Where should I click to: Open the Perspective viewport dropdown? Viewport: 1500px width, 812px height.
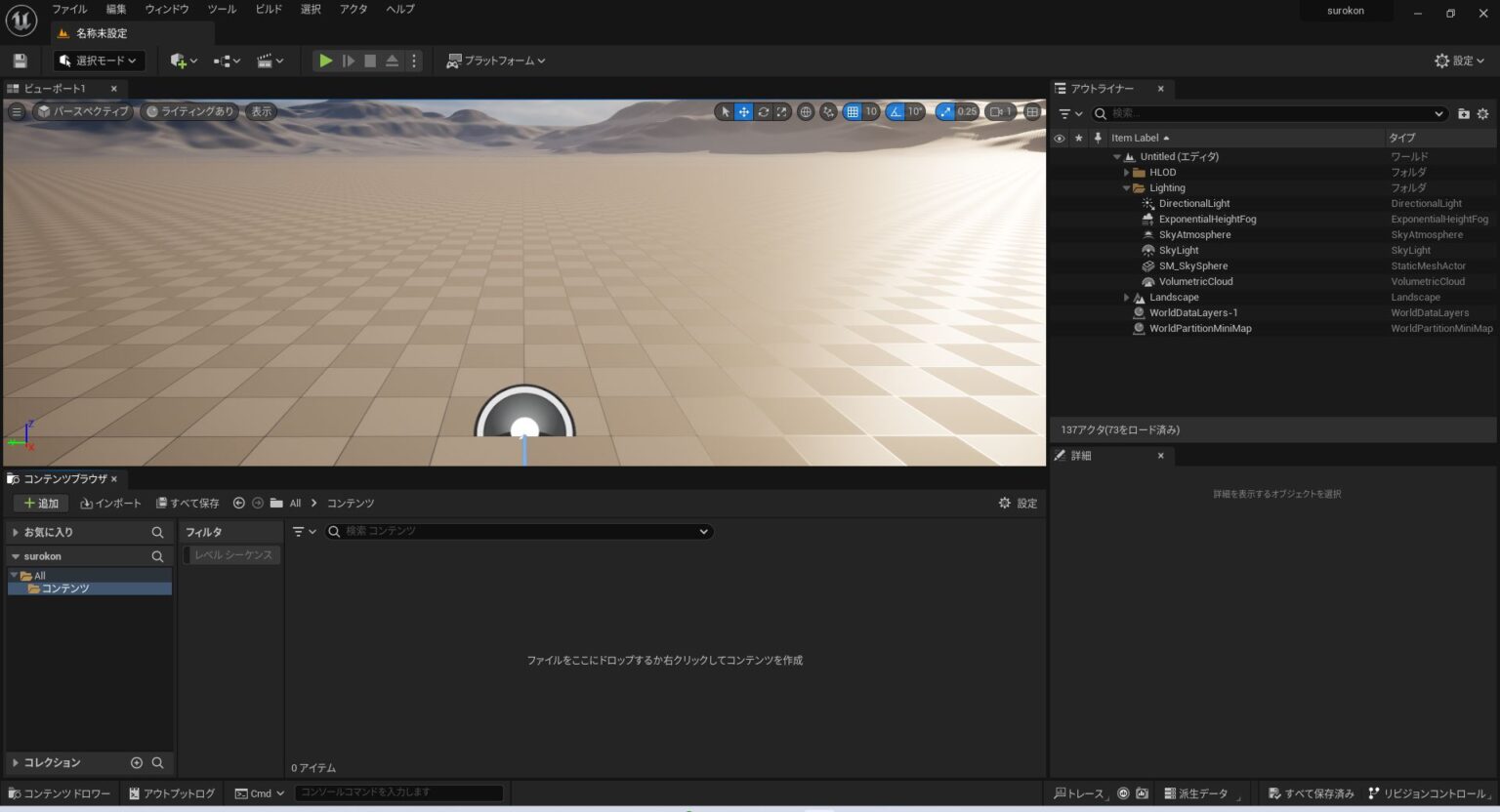pos(83,110)
